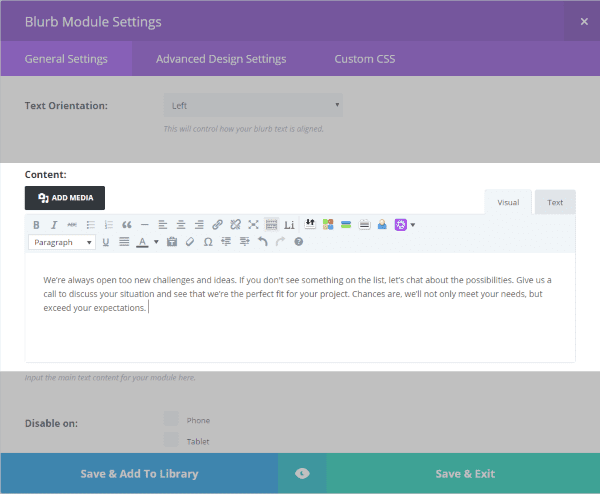
Task: Toggle underline formatting
Action: pos(106,242)
